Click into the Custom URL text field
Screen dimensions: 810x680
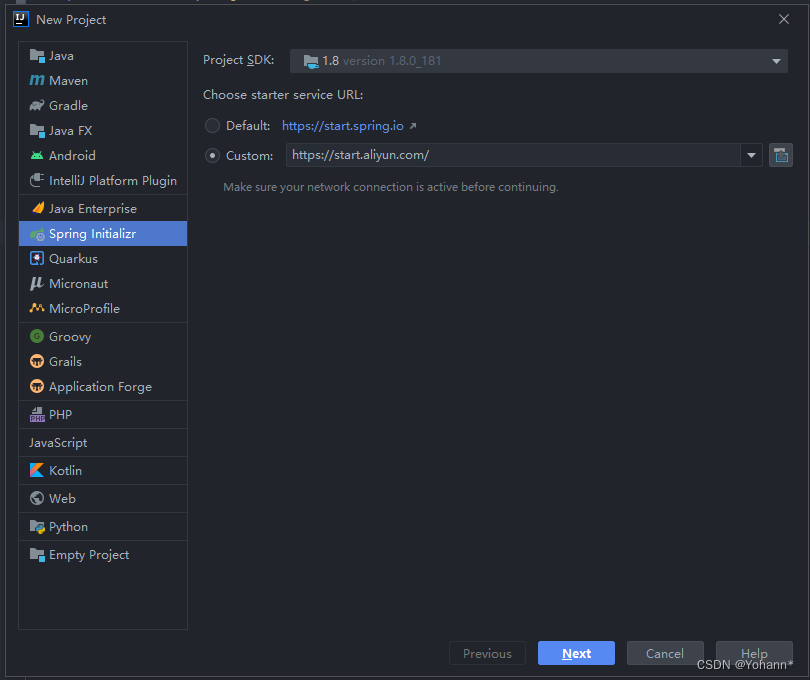click(x=513, y=155)
